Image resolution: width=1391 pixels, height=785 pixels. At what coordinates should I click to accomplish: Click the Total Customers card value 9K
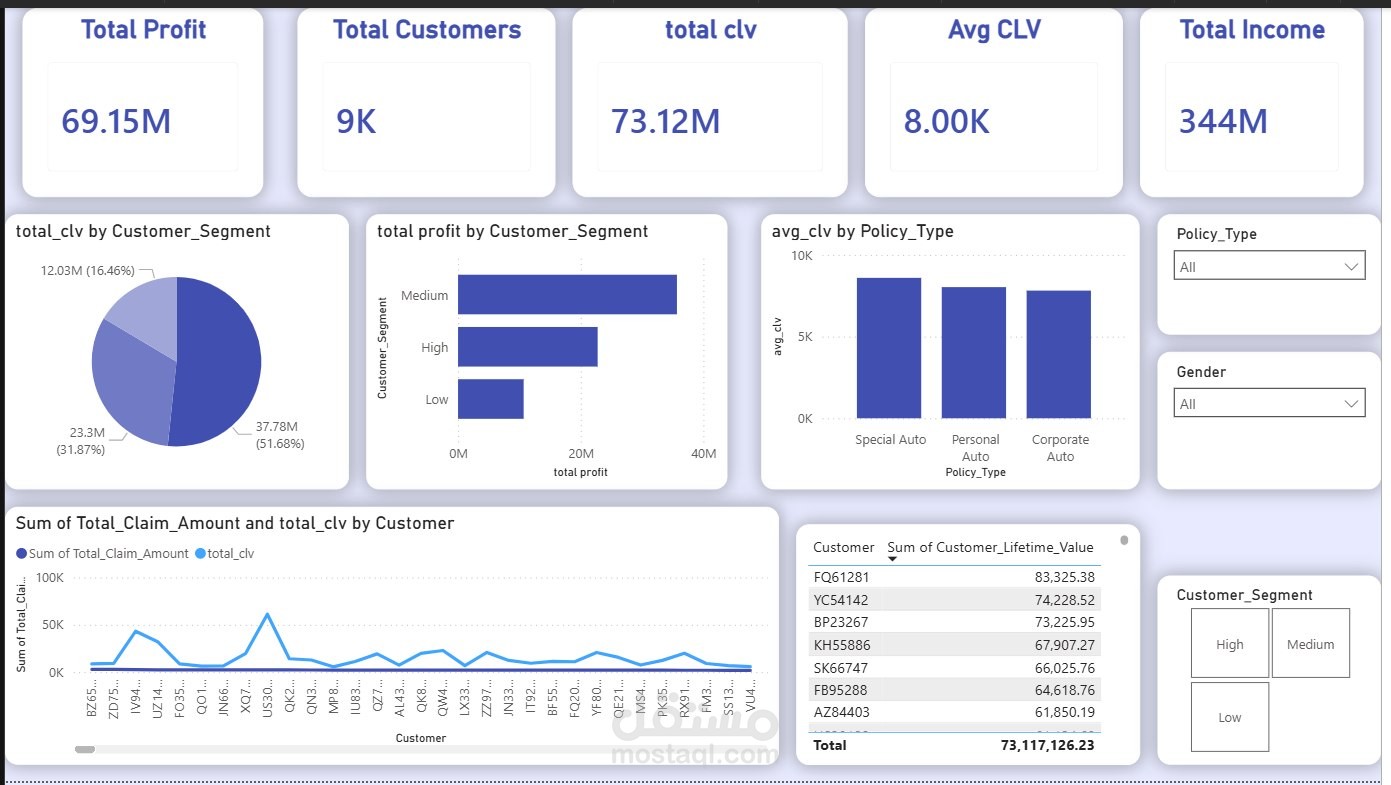(x=356, y=121)
